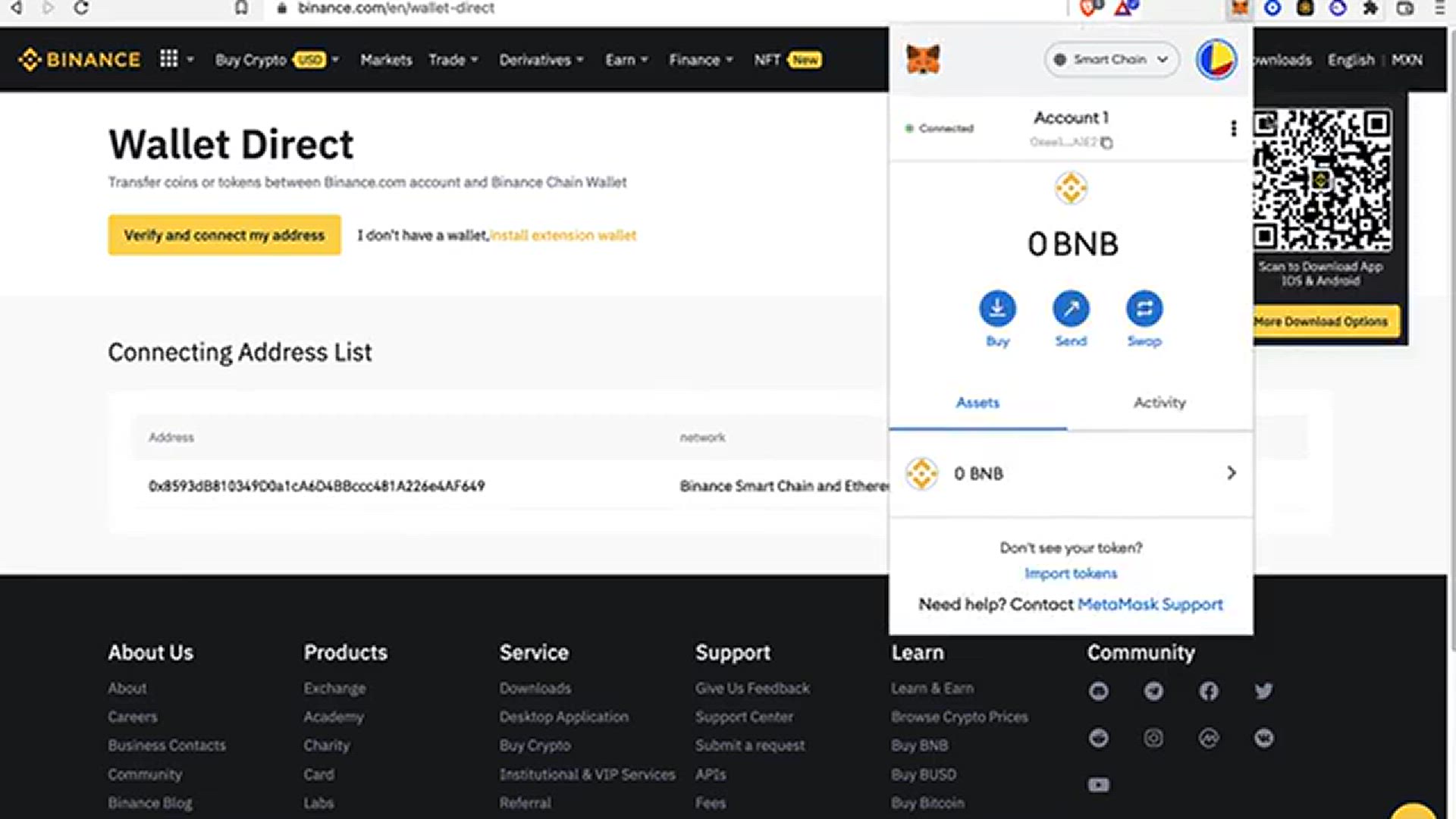1456x819 pixels.
Task: Switch to the Assets tab in MetaMask
Action: (x=977, y=403)
